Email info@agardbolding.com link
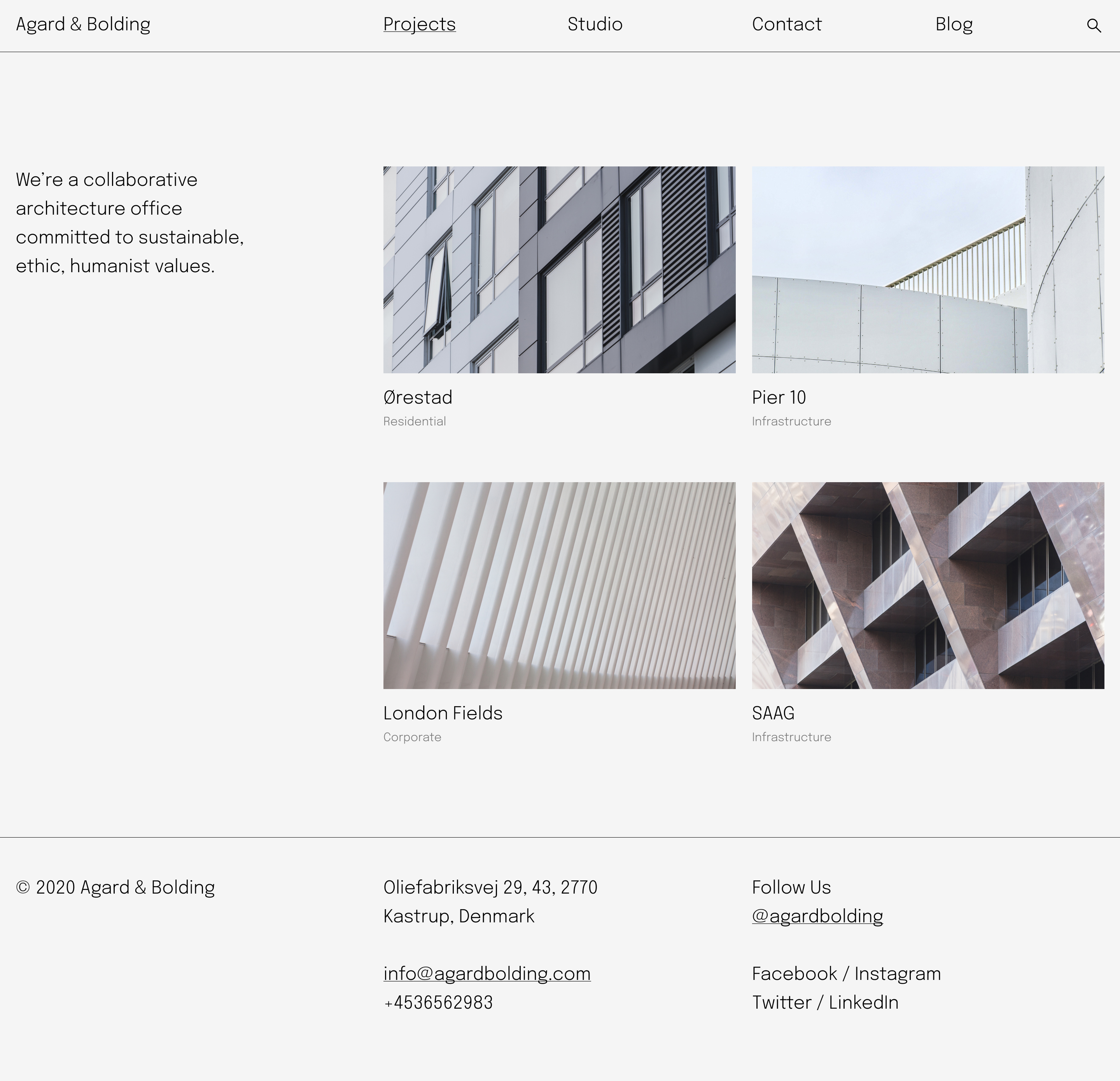 pyautogui.click(x=486, y=974)
